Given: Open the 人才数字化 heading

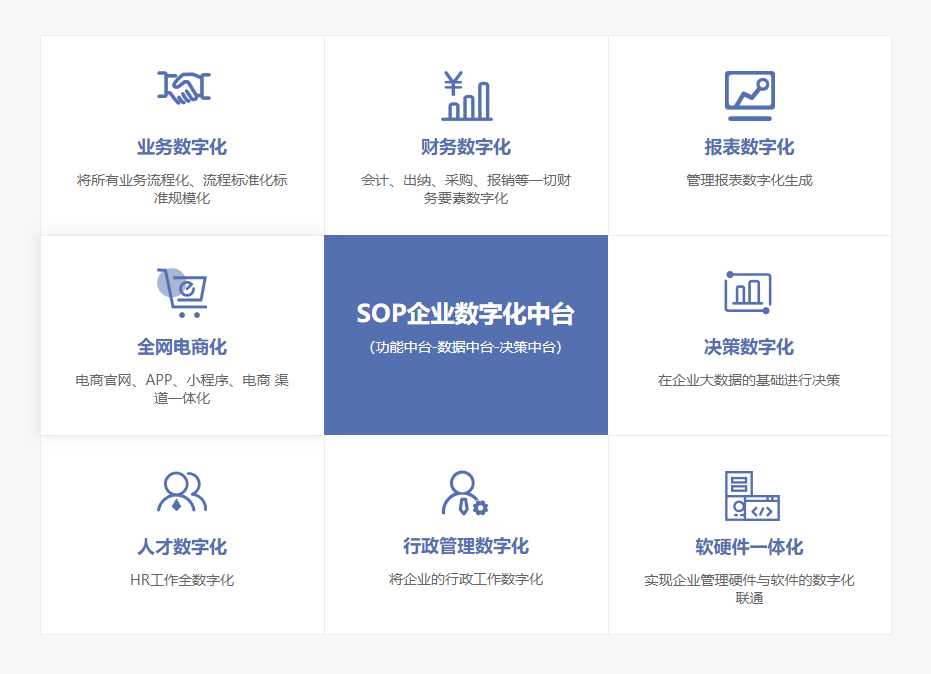Looking at the screenshot, I should point(182,546).
